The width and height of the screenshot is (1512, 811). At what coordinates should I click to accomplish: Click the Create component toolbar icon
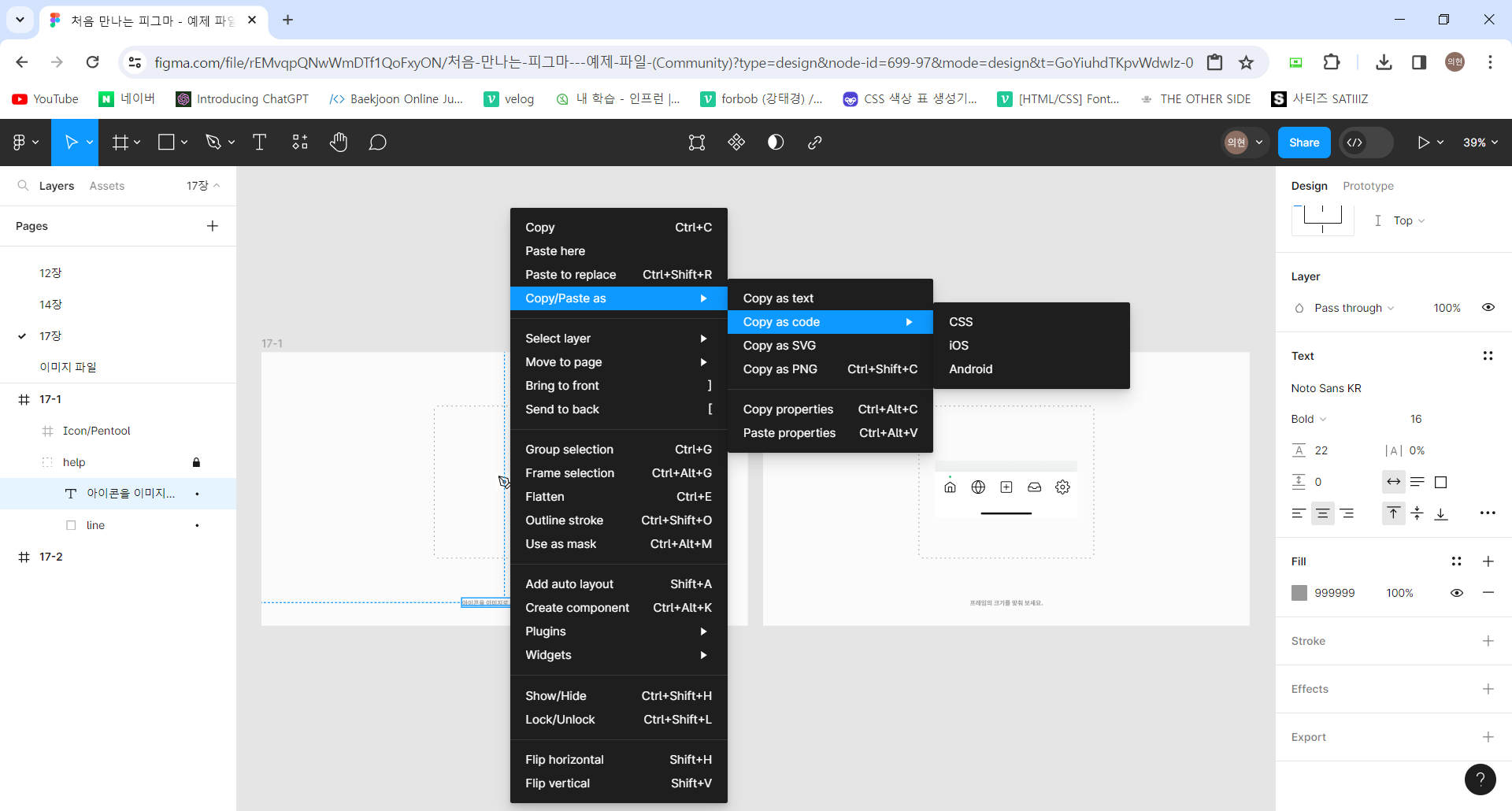(x=736, y=143)
